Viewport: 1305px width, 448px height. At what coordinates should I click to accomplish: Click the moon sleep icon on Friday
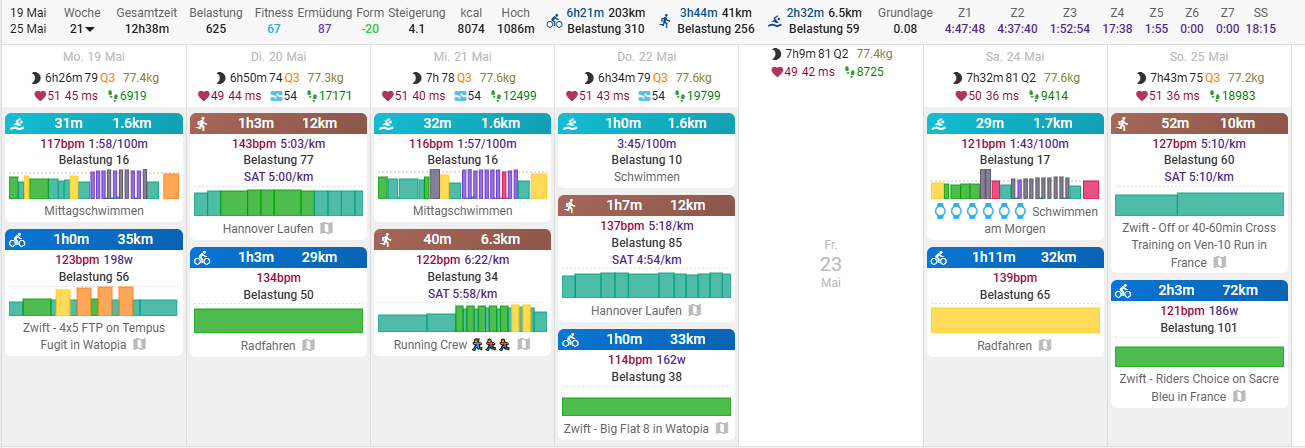[777, 53]
